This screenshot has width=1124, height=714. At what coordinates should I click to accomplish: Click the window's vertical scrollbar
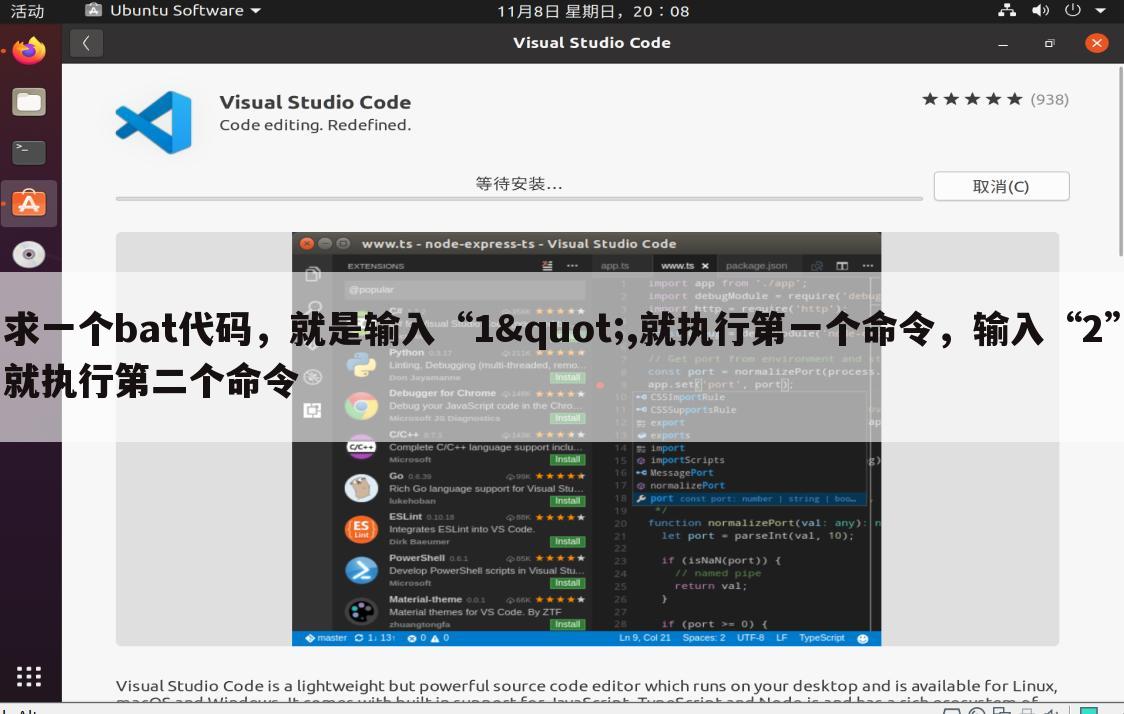pos(1120,161)
